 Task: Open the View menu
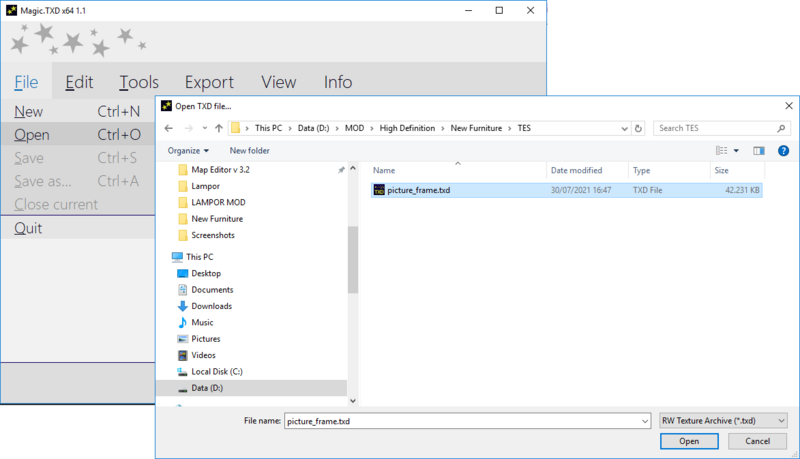pyautogui.click(x=279, y=82)
